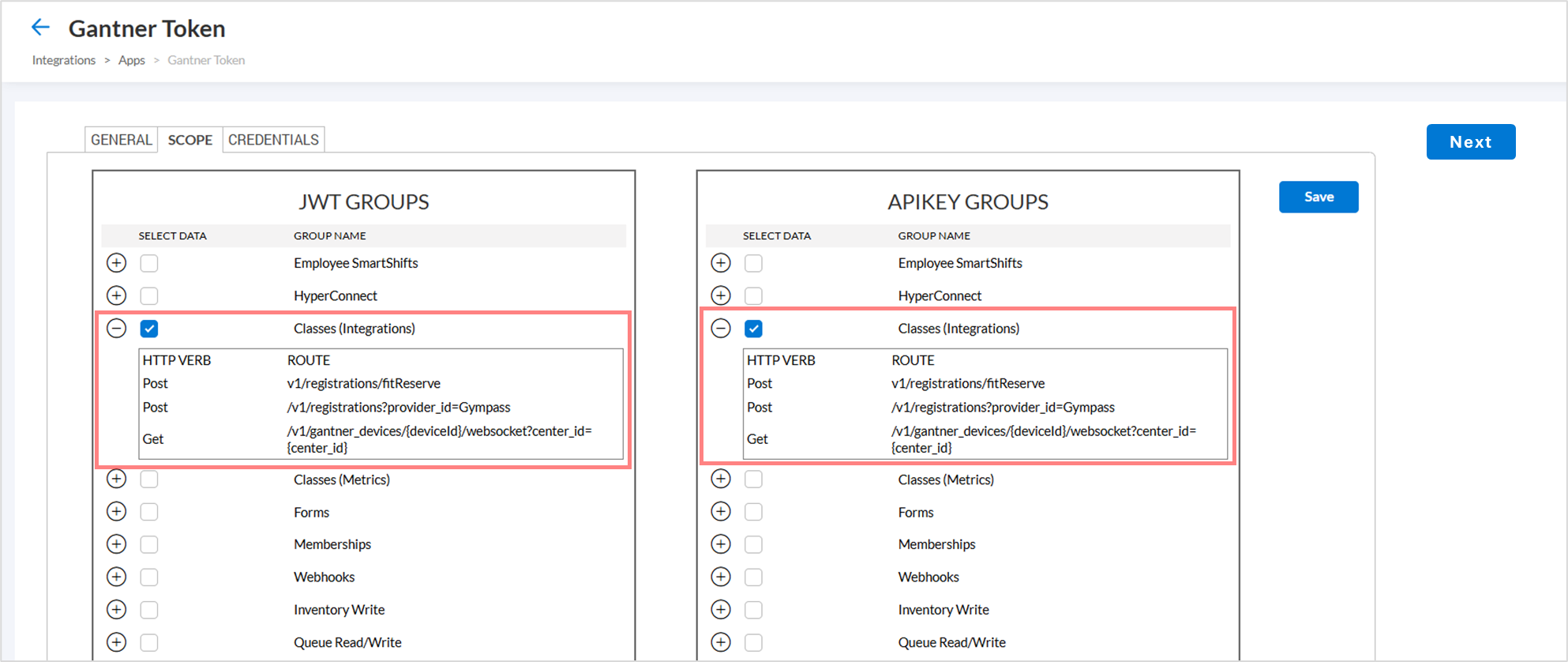This screenshot has height=662, width=1568.
Task: Expand JWT Classes (Metrics) group
Action: 117,479
